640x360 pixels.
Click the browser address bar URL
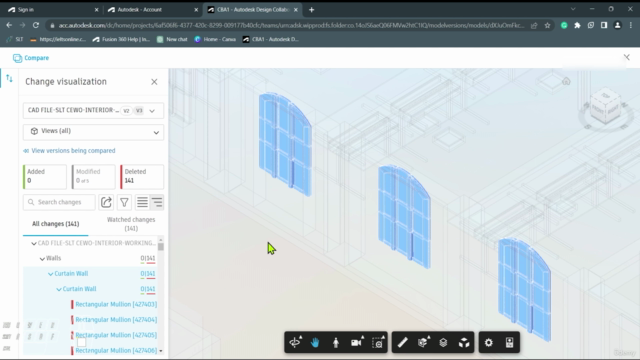coord(291,25)
